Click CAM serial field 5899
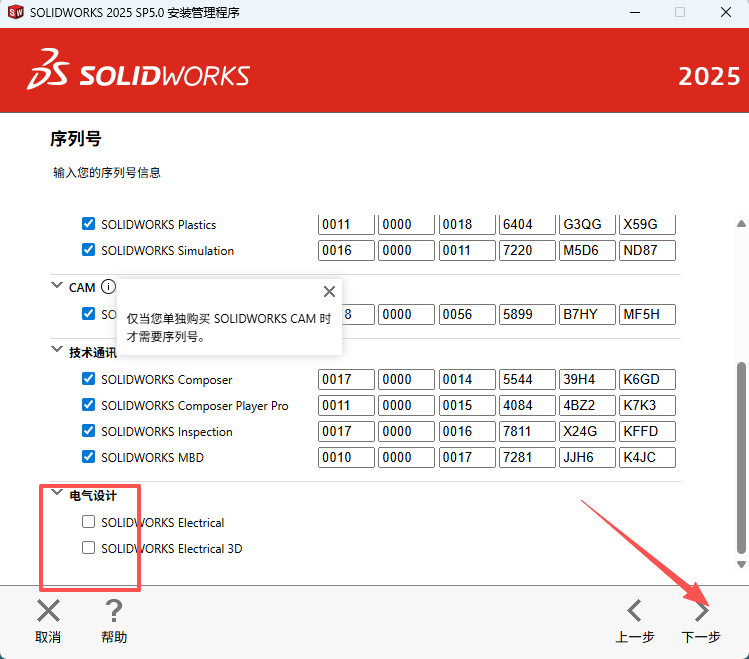The width and height of the screenshot is (749, 659). (527, 314)
